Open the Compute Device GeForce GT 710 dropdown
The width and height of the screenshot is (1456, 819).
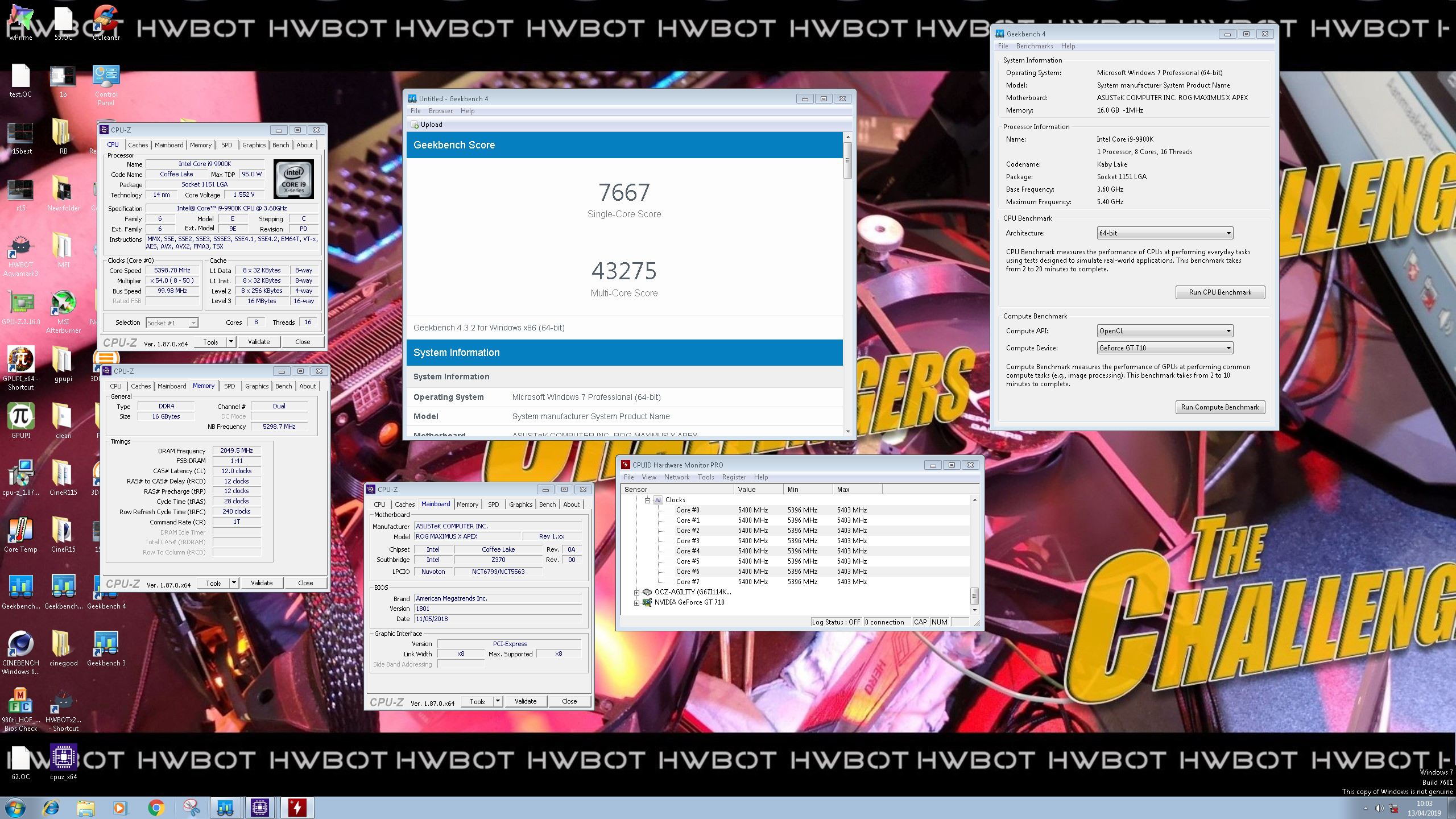click(1165, 348)
